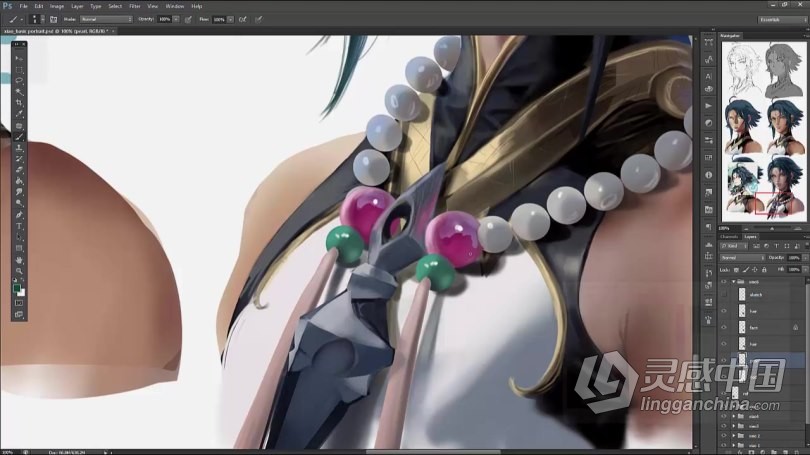Open the File menu
This screenshot has width=810, height=455.
[x=23, y=6]
